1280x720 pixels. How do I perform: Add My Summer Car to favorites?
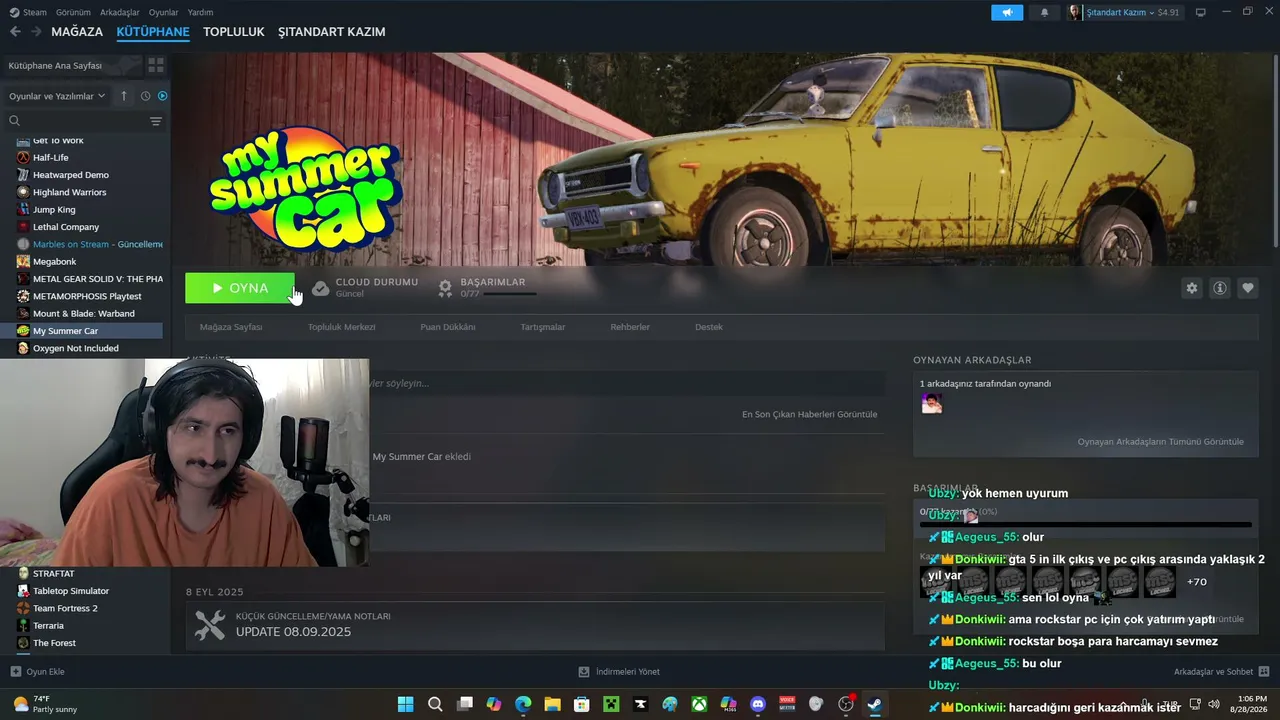(x=1248, y=288)
